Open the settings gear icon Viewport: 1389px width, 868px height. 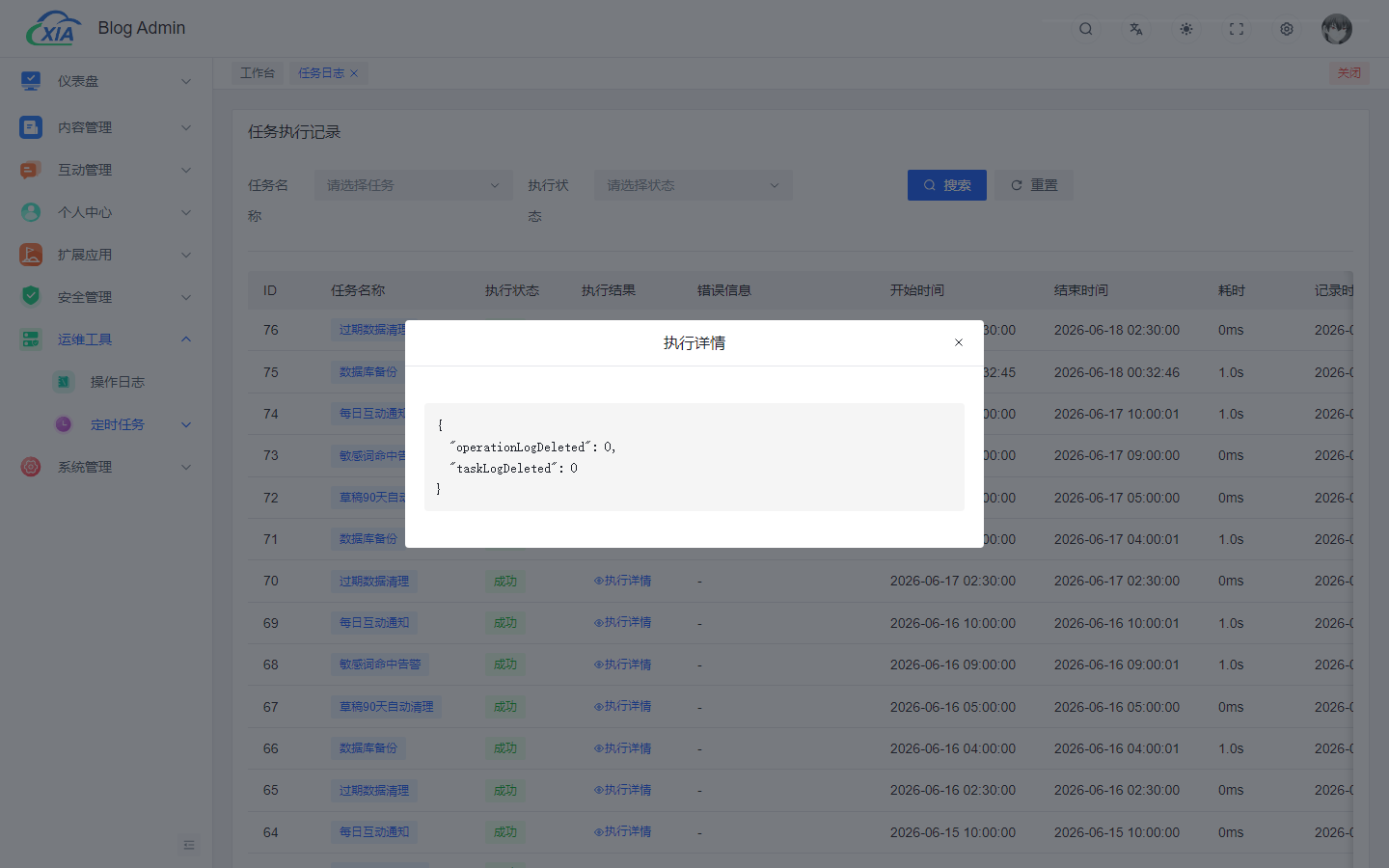pyautogui.click(x=1287, y=29)
